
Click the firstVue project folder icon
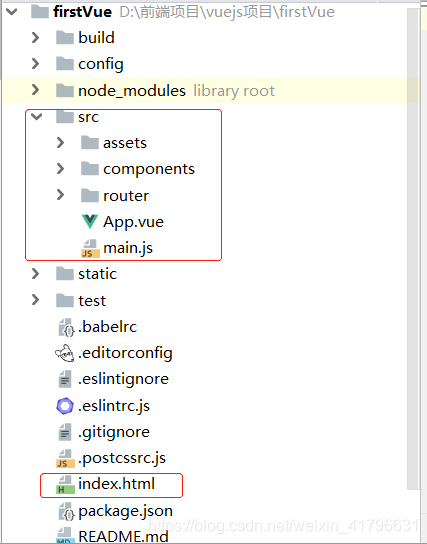coord(40,12)
